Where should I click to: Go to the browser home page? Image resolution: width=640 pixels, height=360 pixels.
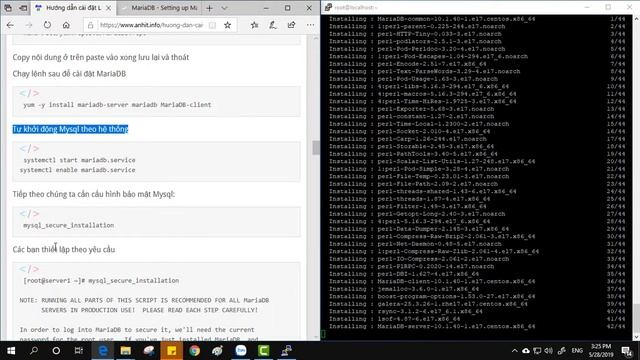pos(66,25)
